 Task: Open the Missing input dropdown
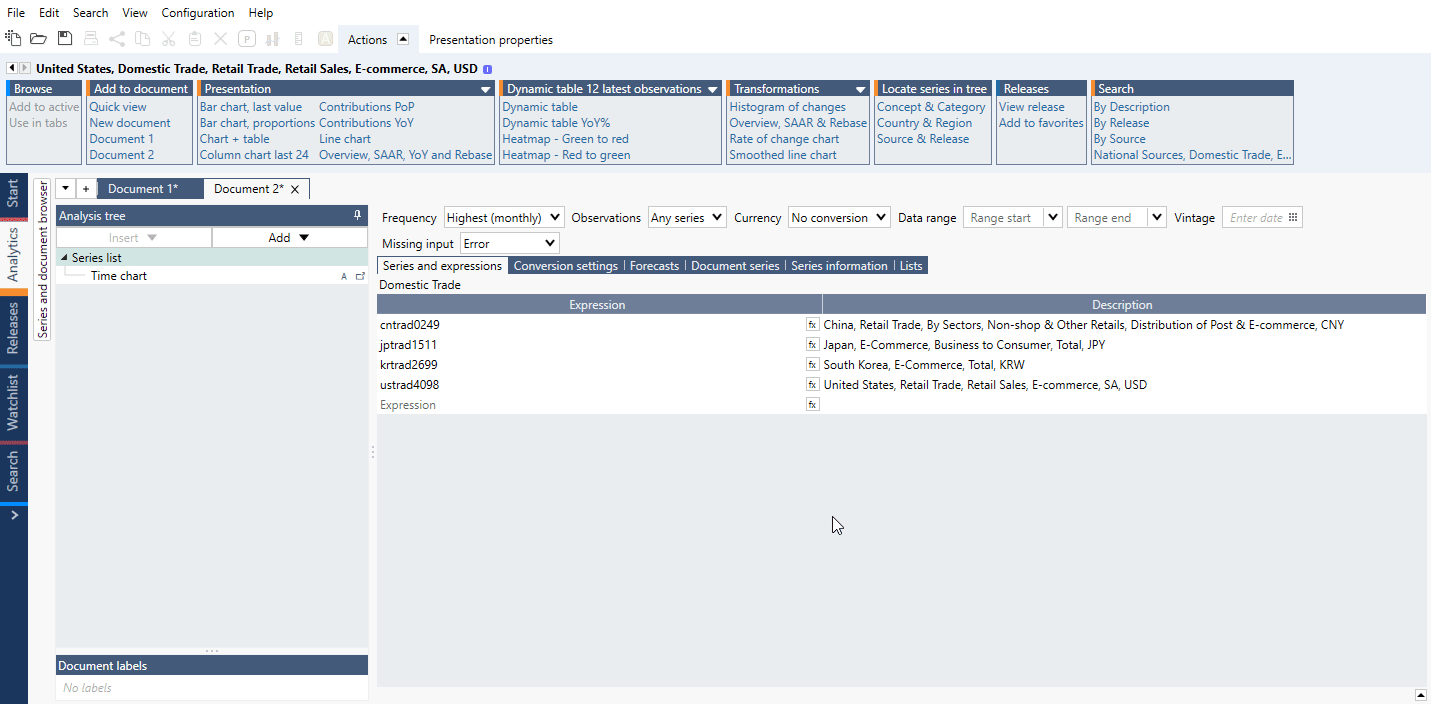pos(510,243)
